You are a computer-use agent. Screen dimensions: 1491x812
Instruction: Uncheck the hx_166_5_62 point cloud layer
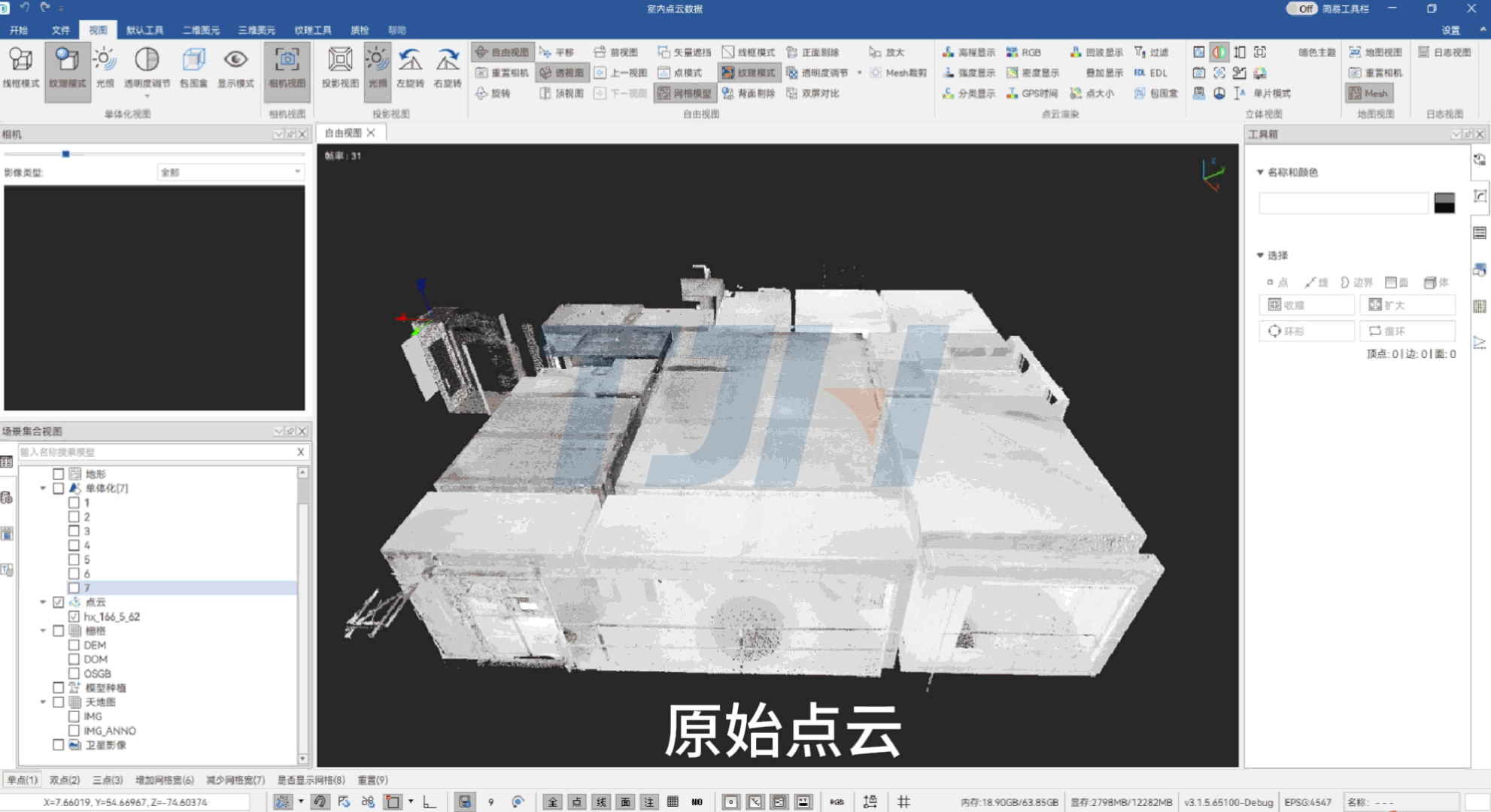[x=74, y=616]
